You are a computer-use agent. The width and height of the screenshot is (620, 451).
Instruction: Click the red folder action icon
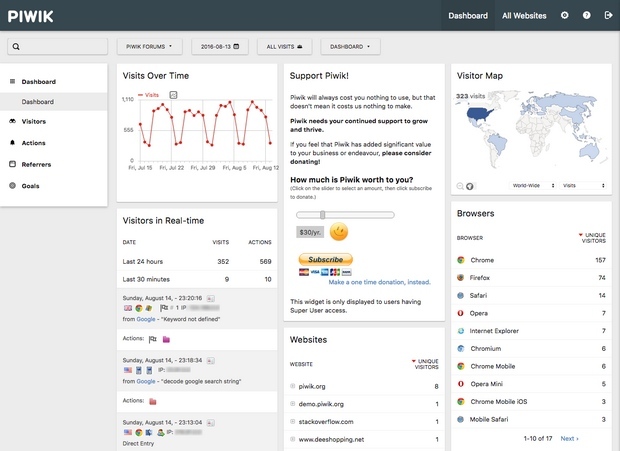coord(153,402)
